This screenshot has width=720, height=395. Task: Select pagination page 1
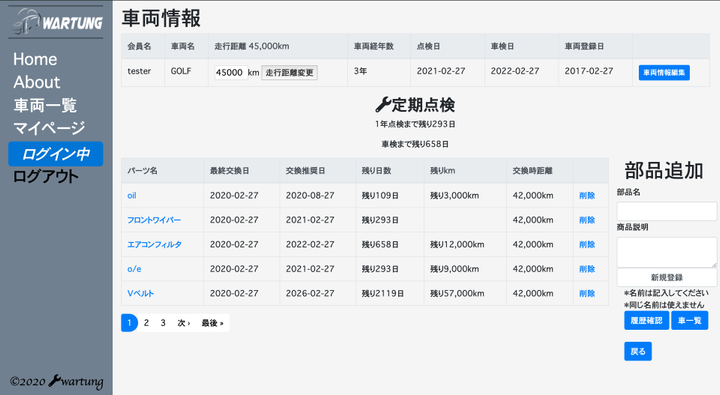pos(129,323)
